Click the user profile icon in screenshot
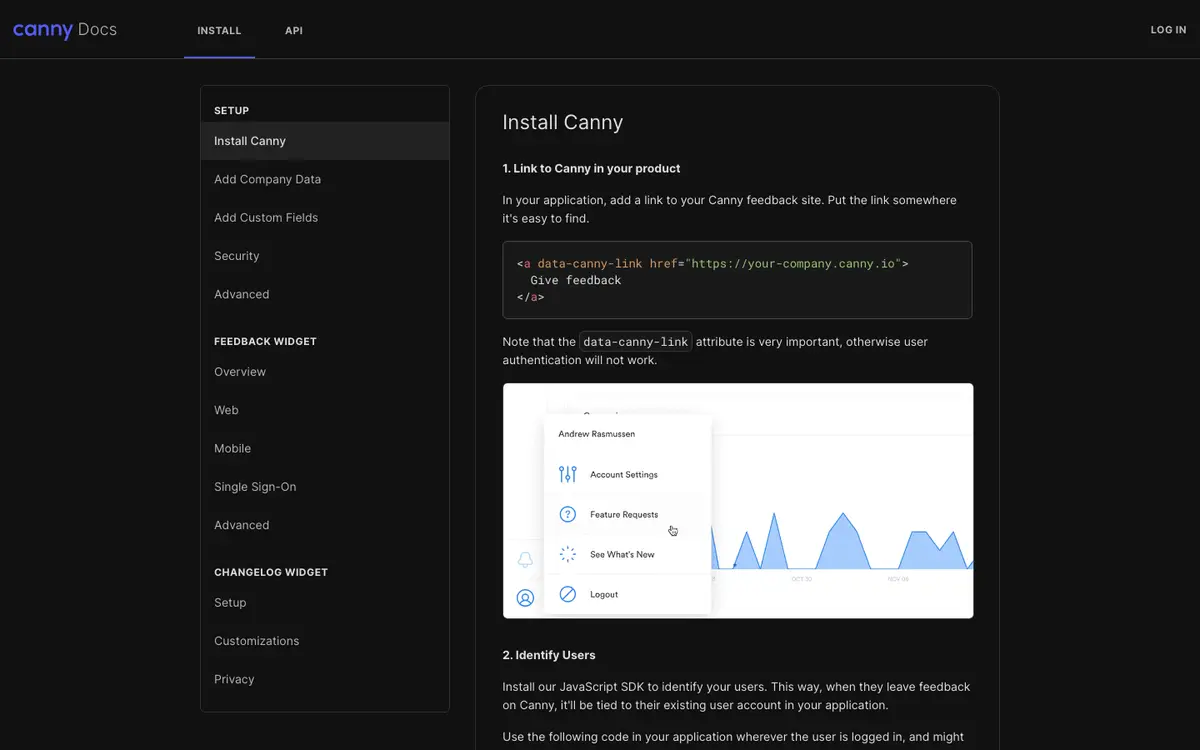 coord(525,598)
